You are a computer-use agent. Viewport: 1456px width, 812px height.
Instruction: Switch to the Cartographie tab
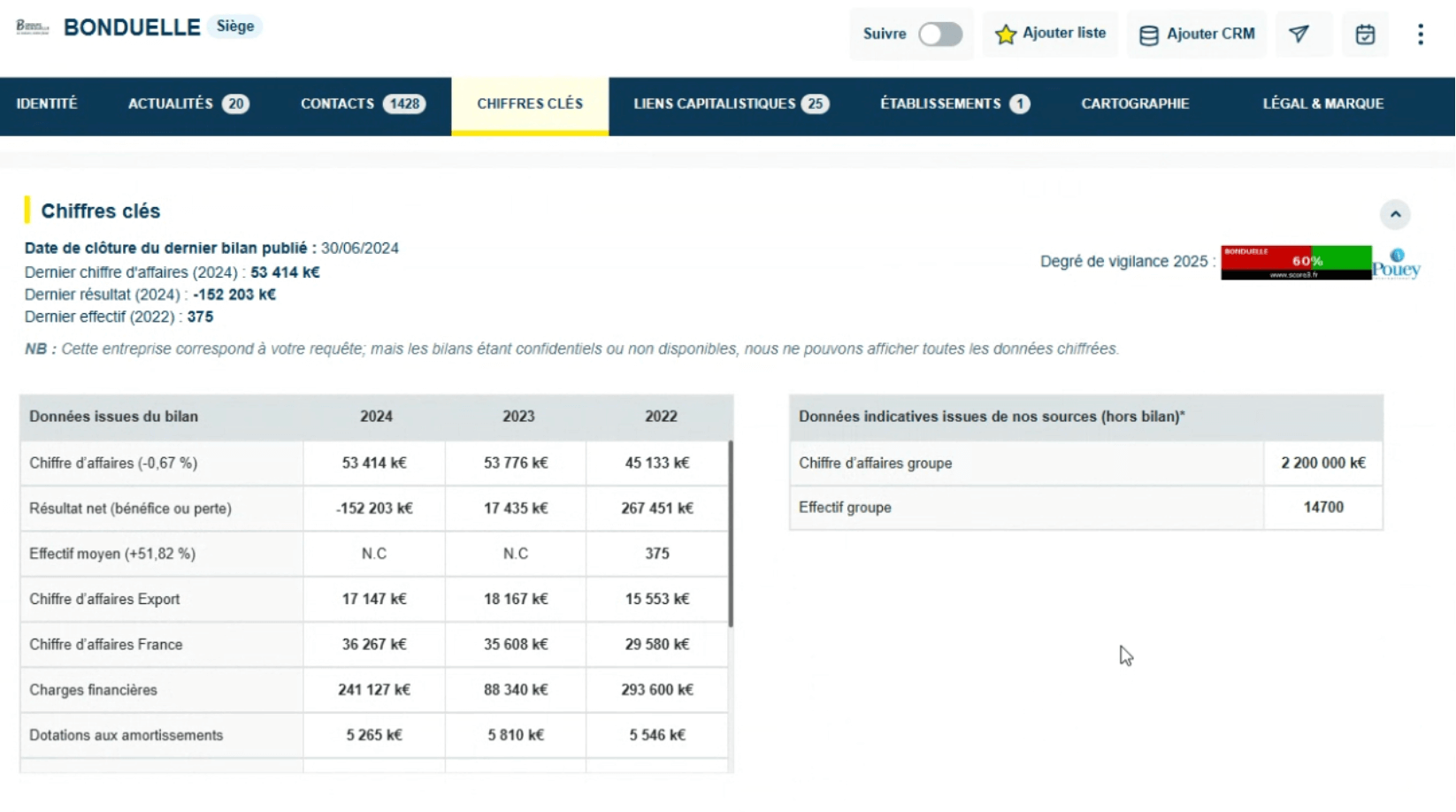1135,104
